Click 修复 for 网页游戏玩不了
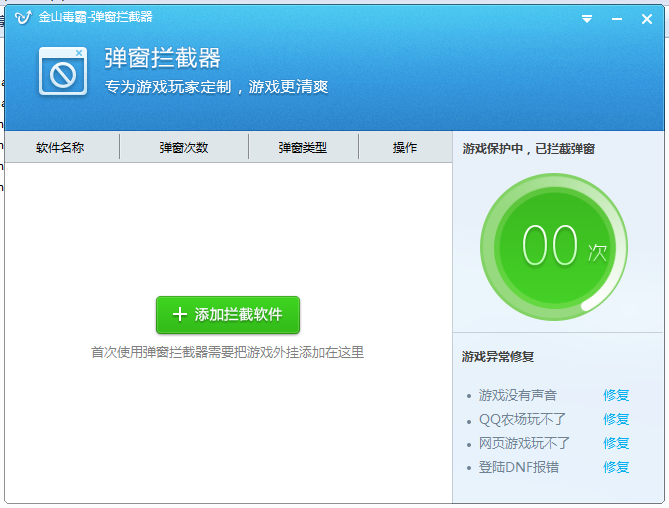Viewport: 669px width, 508px height. point(616,443)
